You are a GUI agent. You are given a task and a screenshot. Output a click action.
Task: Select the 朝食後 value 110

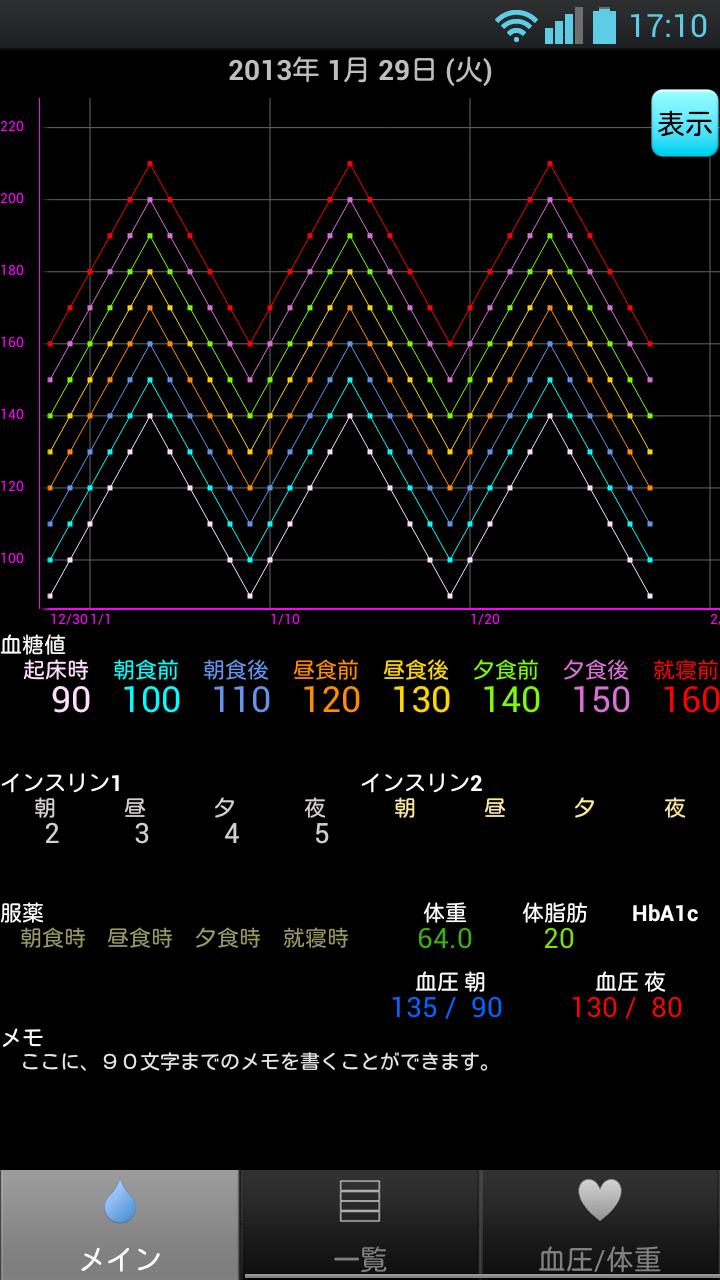[241, 700]
